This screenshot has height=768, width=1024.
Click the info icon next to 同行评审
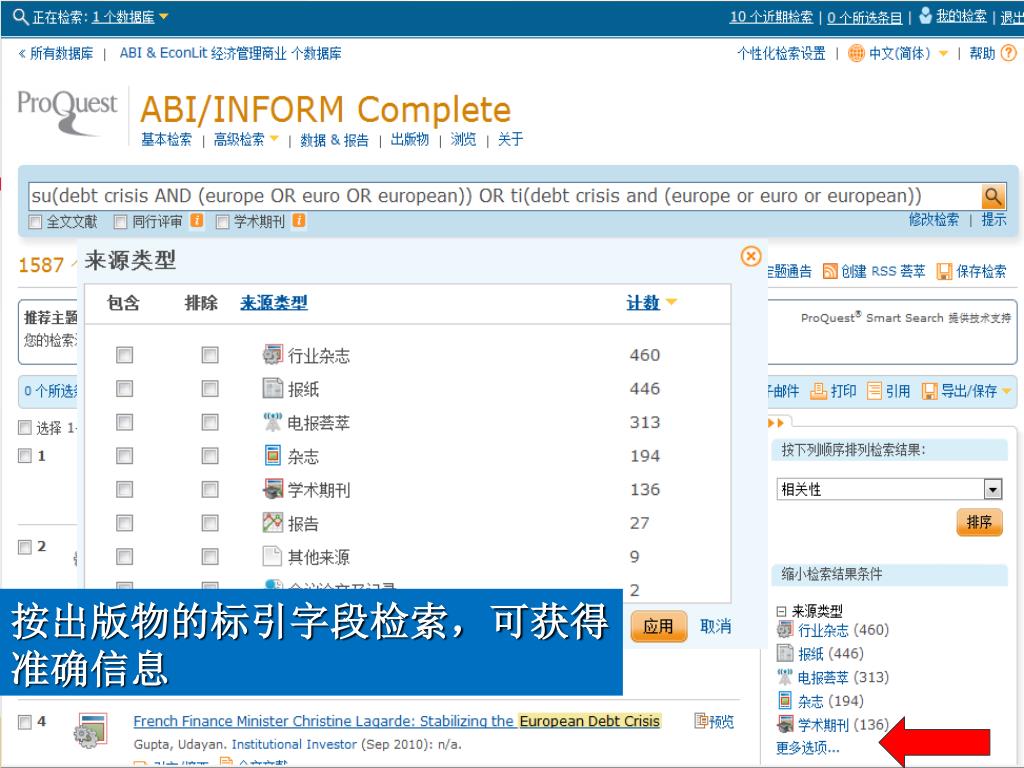pyautogui.click(x=197, y=221)
